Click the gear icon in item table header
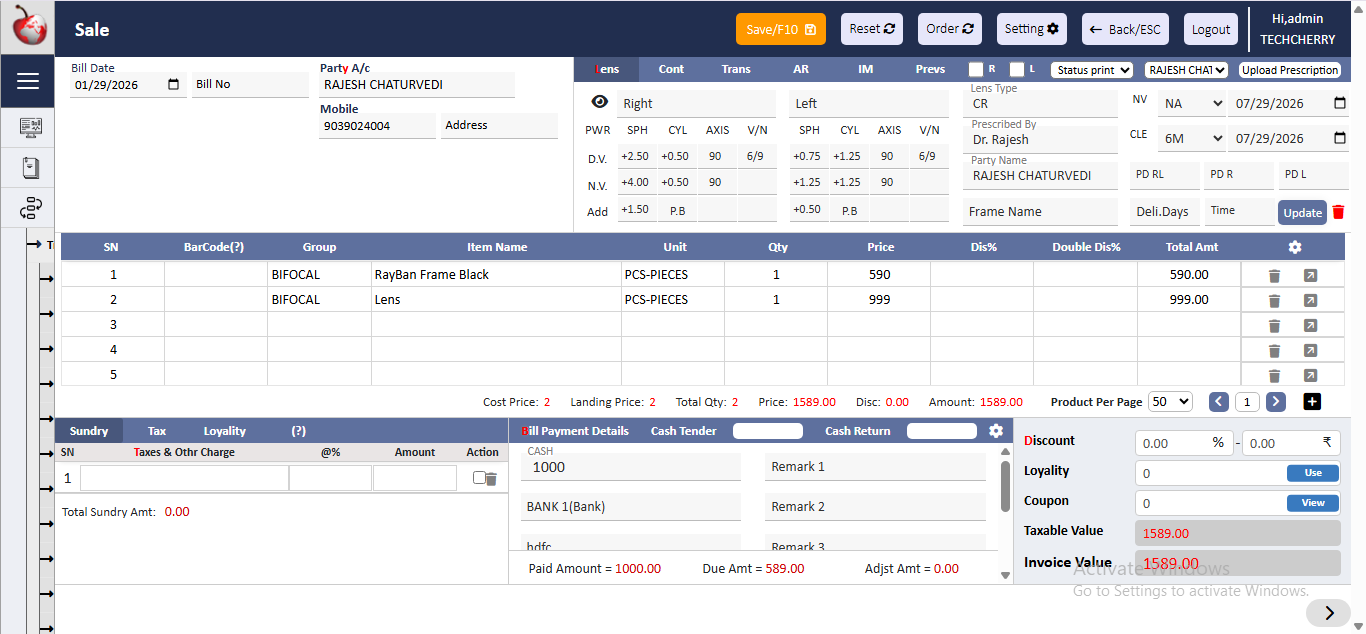 (x=1295, y=247)
